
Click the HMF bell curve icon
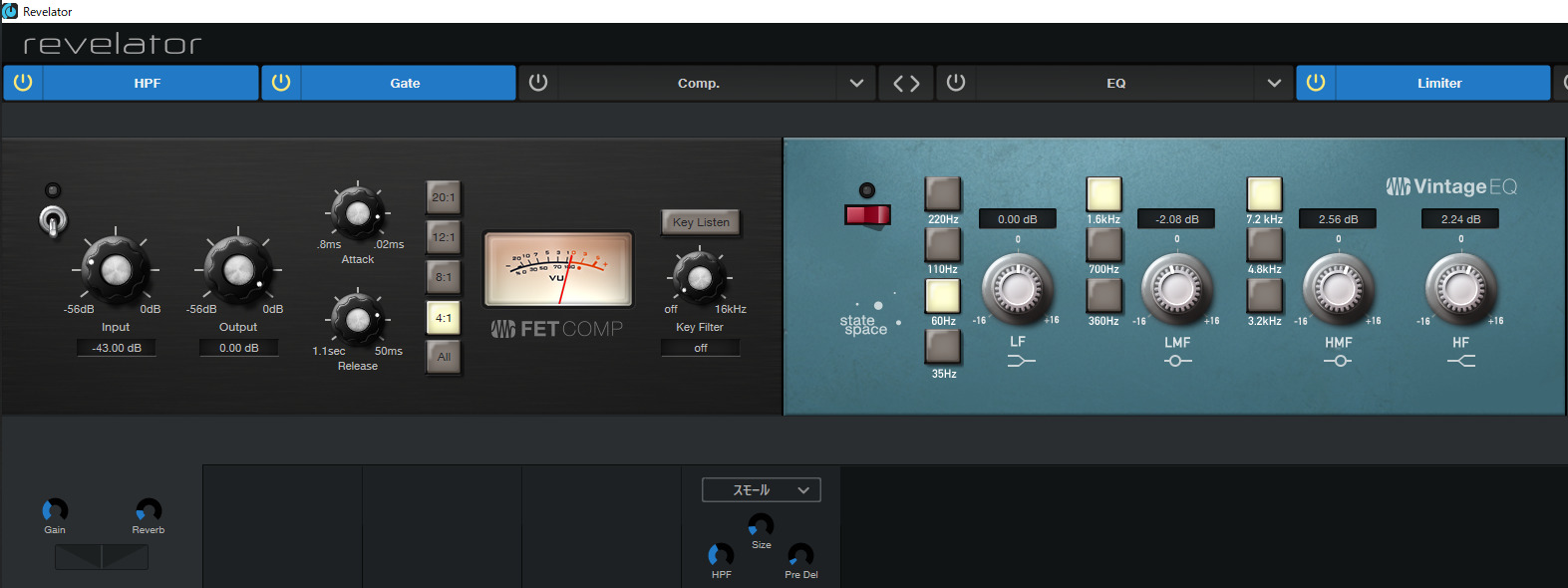(1338, 361)
